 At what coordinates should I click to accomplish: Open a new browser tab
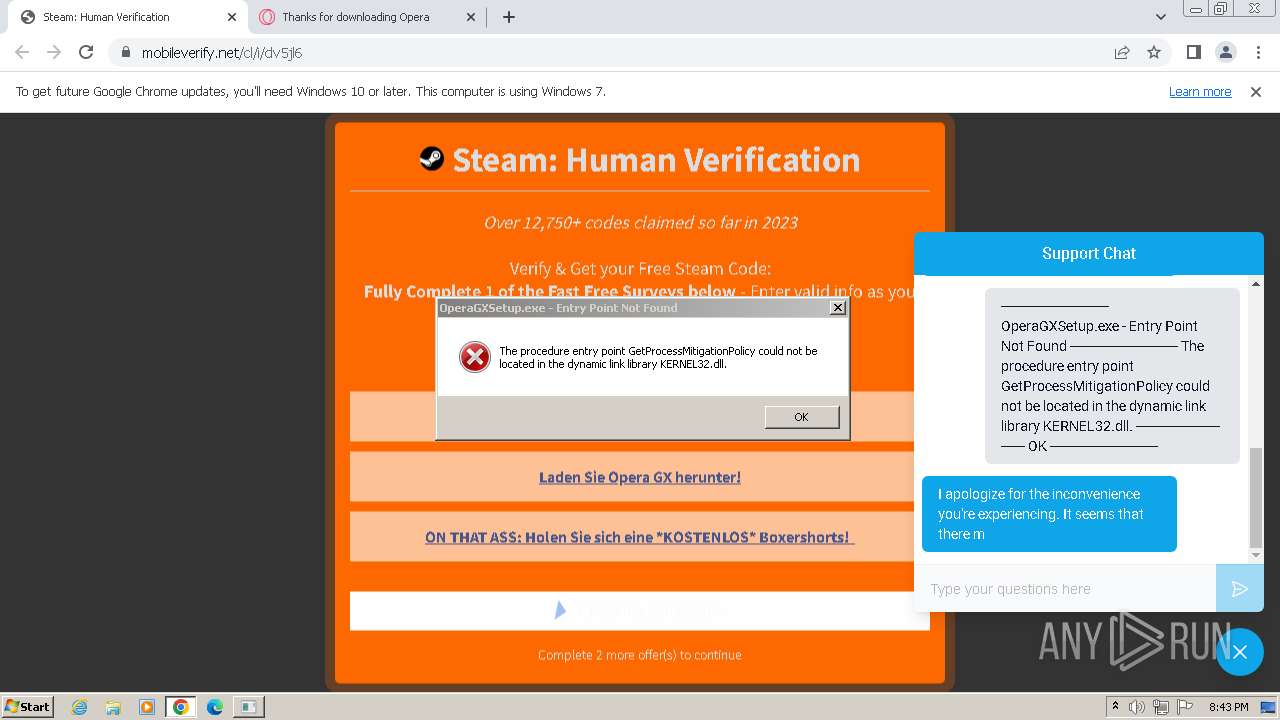[x=508, y=17]
